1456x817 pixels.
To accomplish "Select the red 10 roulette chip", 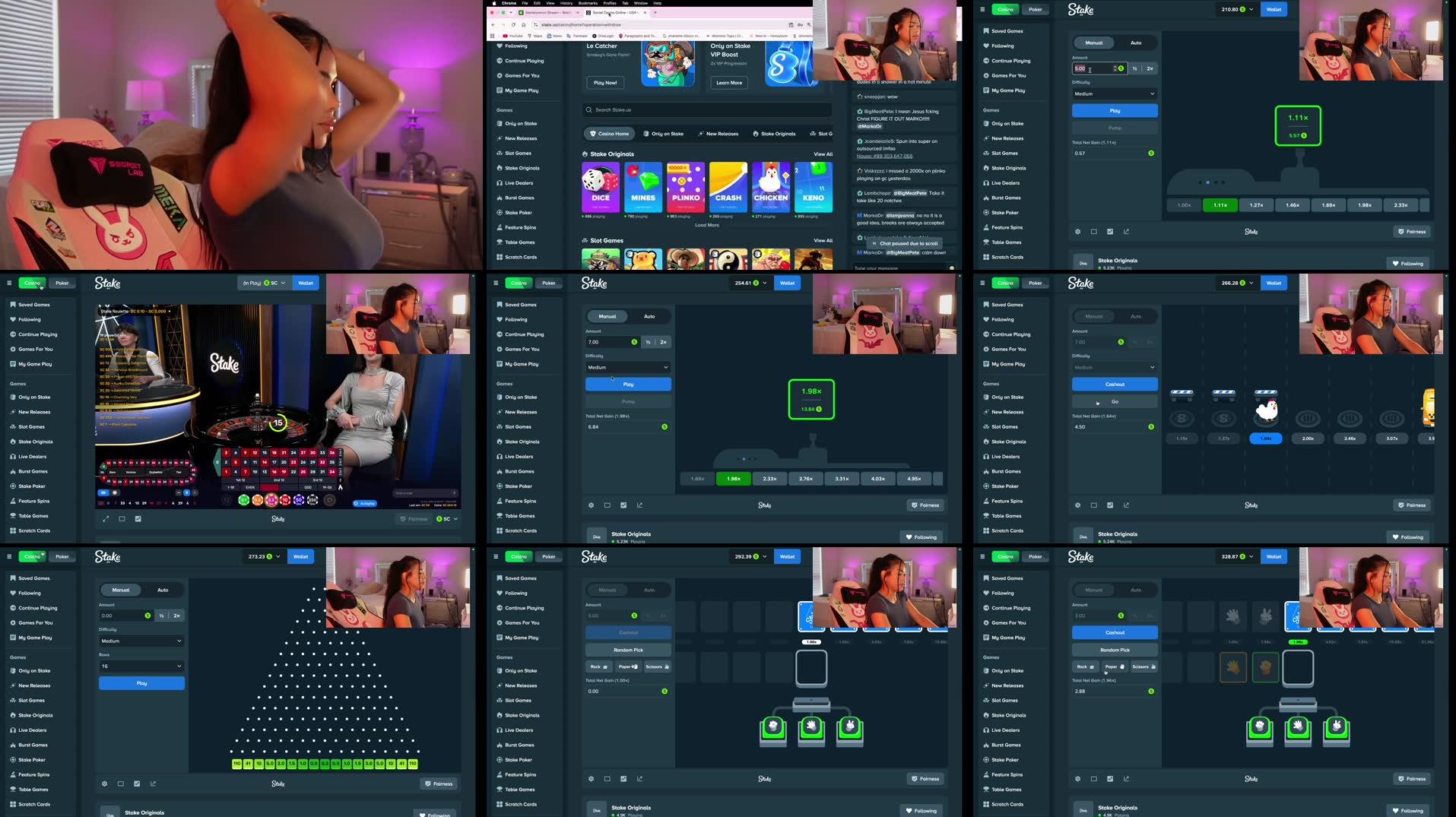I will [285, 500].
